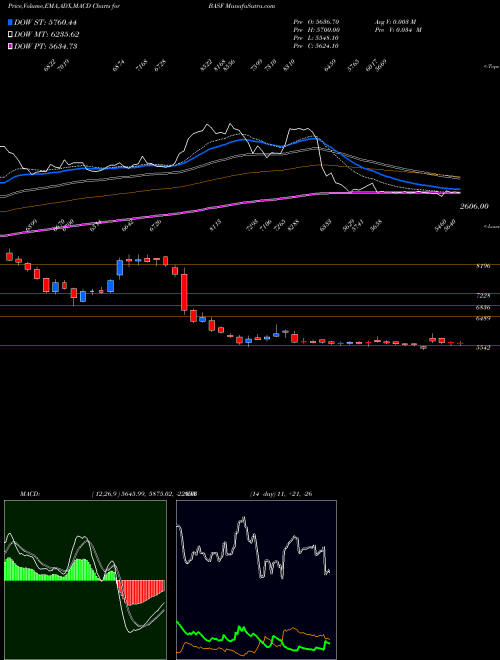Click the 6822 top value label
This screenshot has height=660, width=500.
point(50,66)
